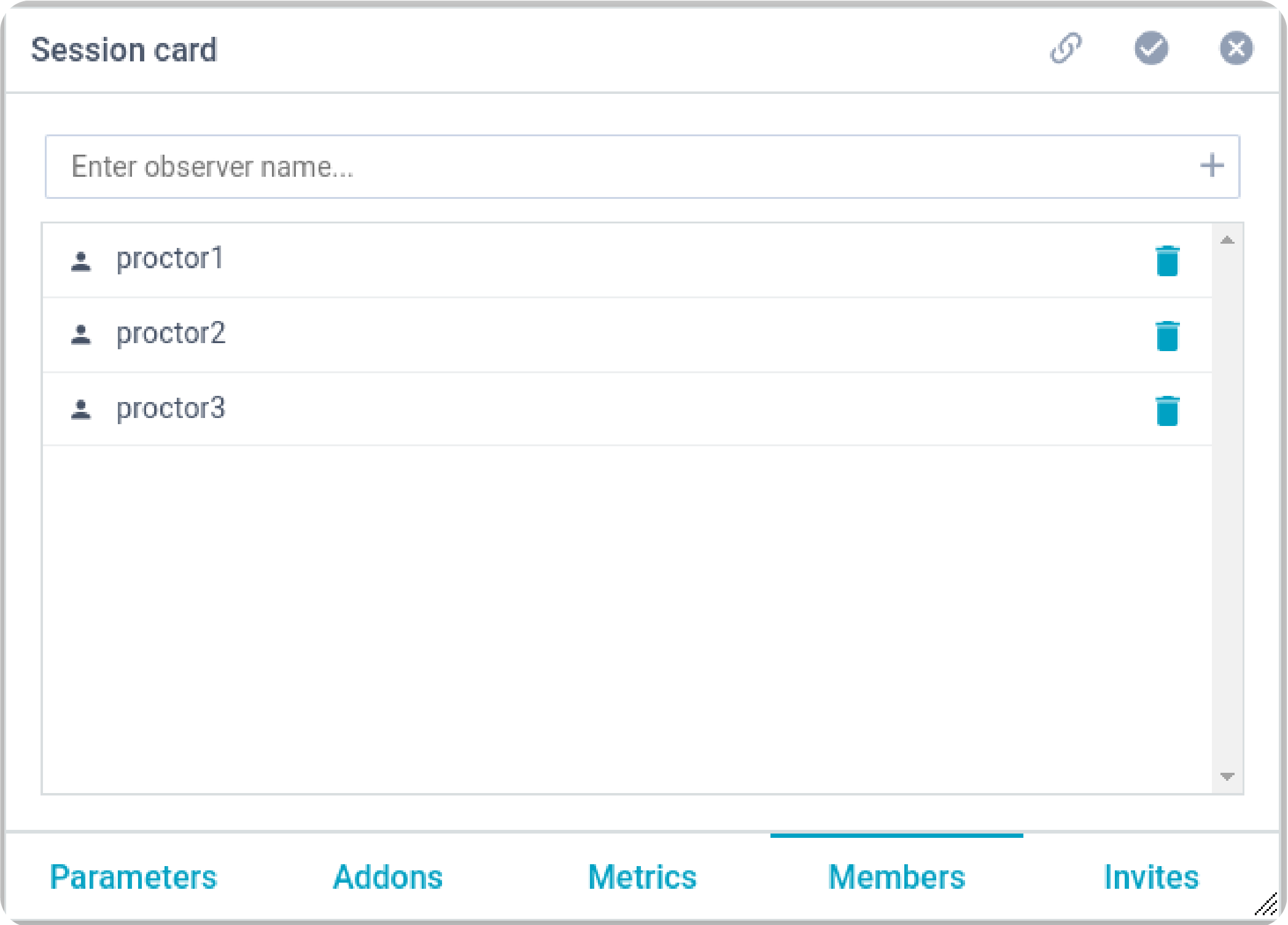Open the Invites tab
1288x925 pixels.
pyautogui.click(x=1151, y=877)
